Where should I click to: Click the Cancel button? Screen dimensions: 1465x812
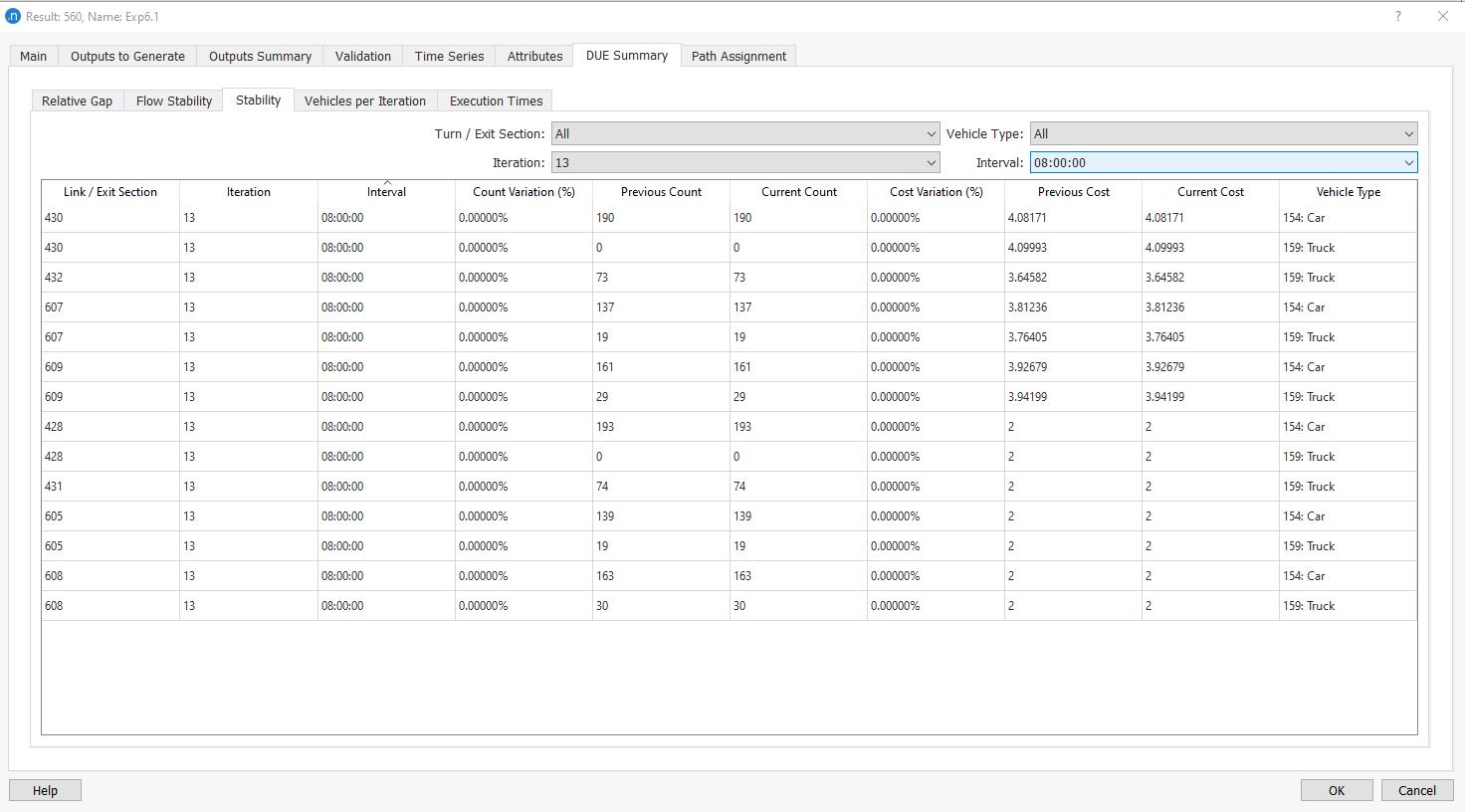click(1416, 789)
